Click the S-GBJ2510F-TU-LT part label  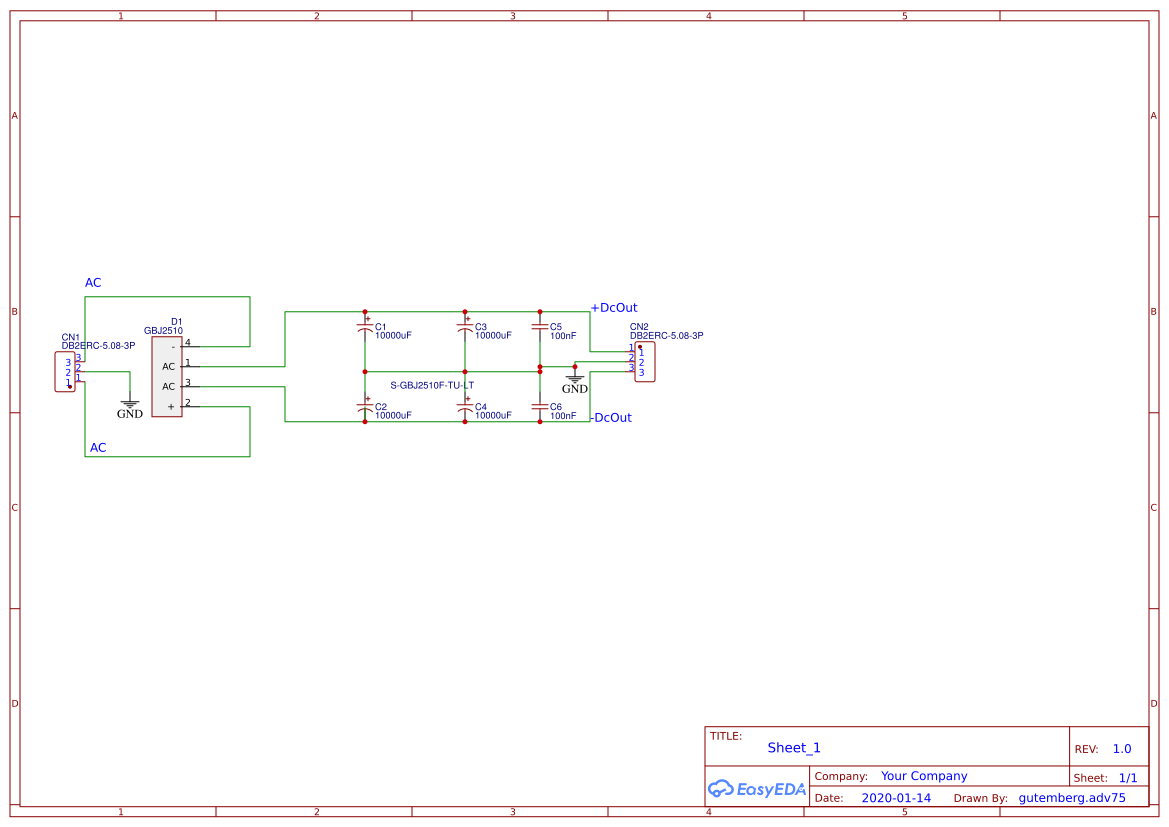tap(432, 386)
